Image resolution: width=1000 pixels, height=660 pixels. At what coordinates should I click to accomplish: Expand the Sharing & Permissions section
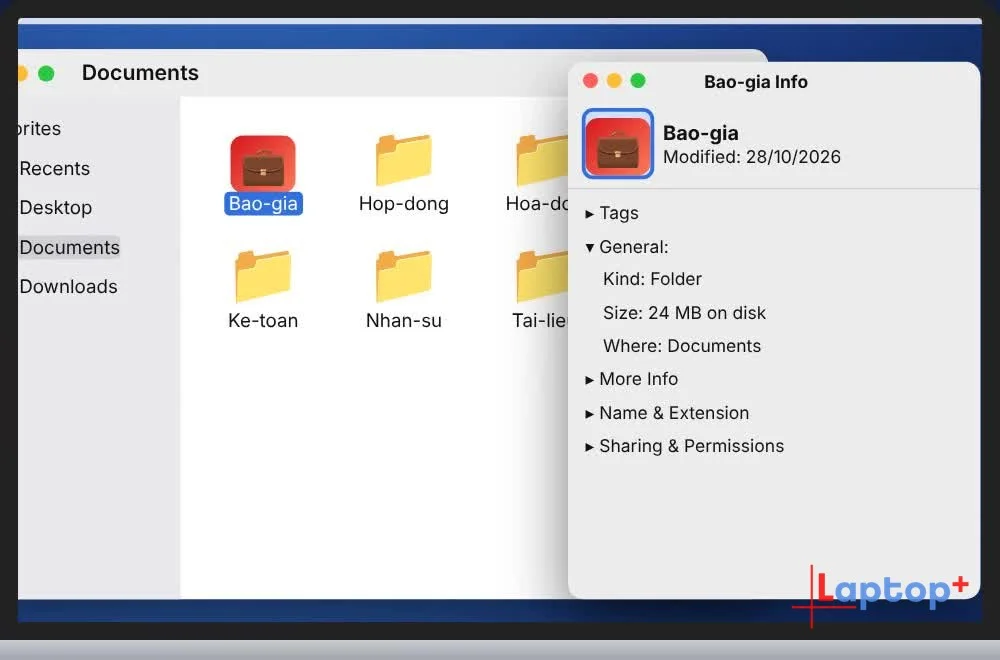coord(589,447)
